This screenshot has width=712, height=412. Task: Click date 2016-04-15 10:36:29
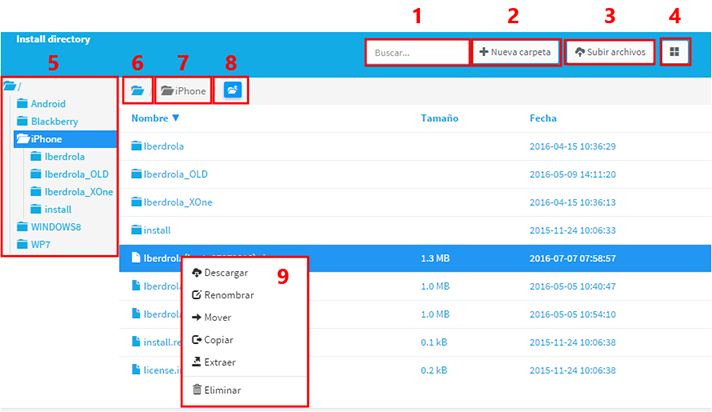[x=573, y=146]
